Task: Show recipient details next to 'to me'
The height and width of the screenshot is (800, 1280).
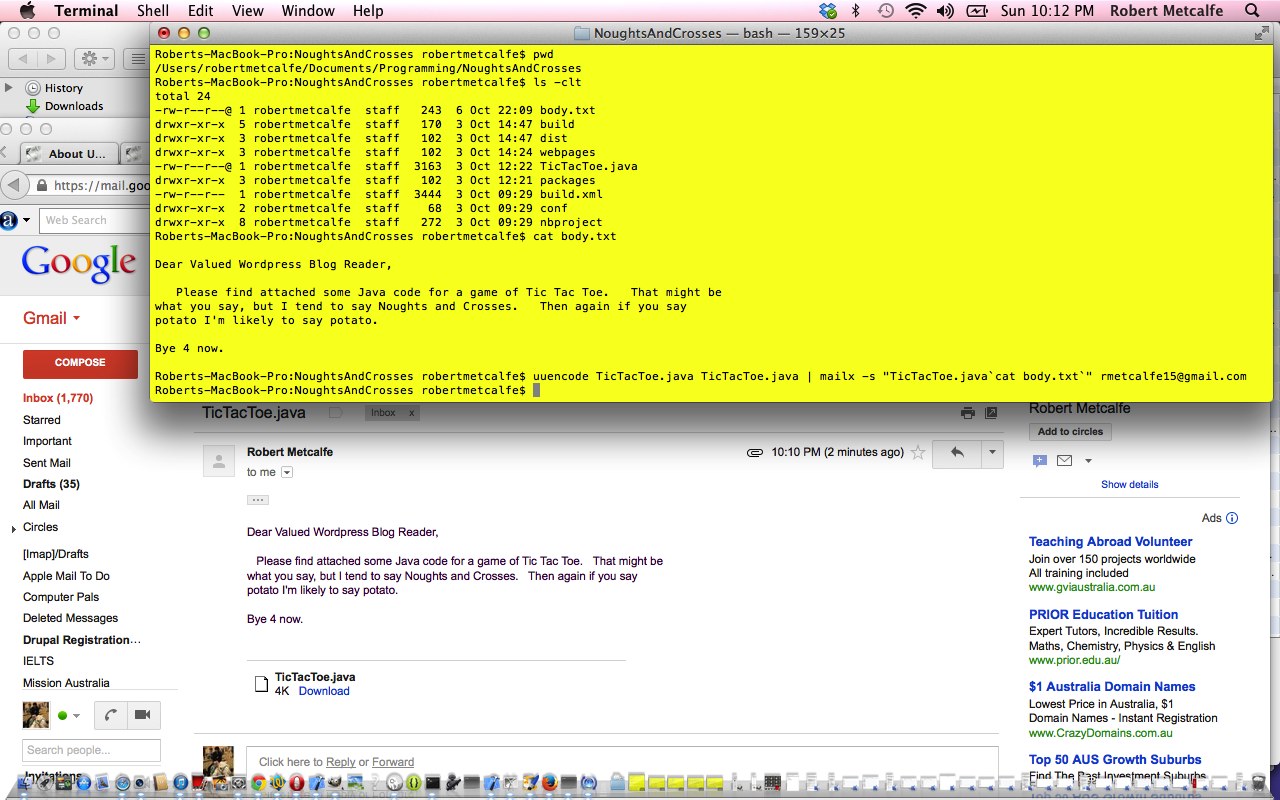Action: (x=287, y=472)
